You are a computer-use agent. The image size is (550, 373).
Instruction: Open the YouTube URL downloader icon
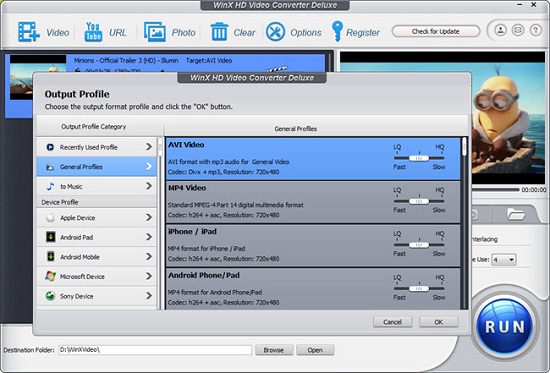pyautogui.click(x=93, y=32)
